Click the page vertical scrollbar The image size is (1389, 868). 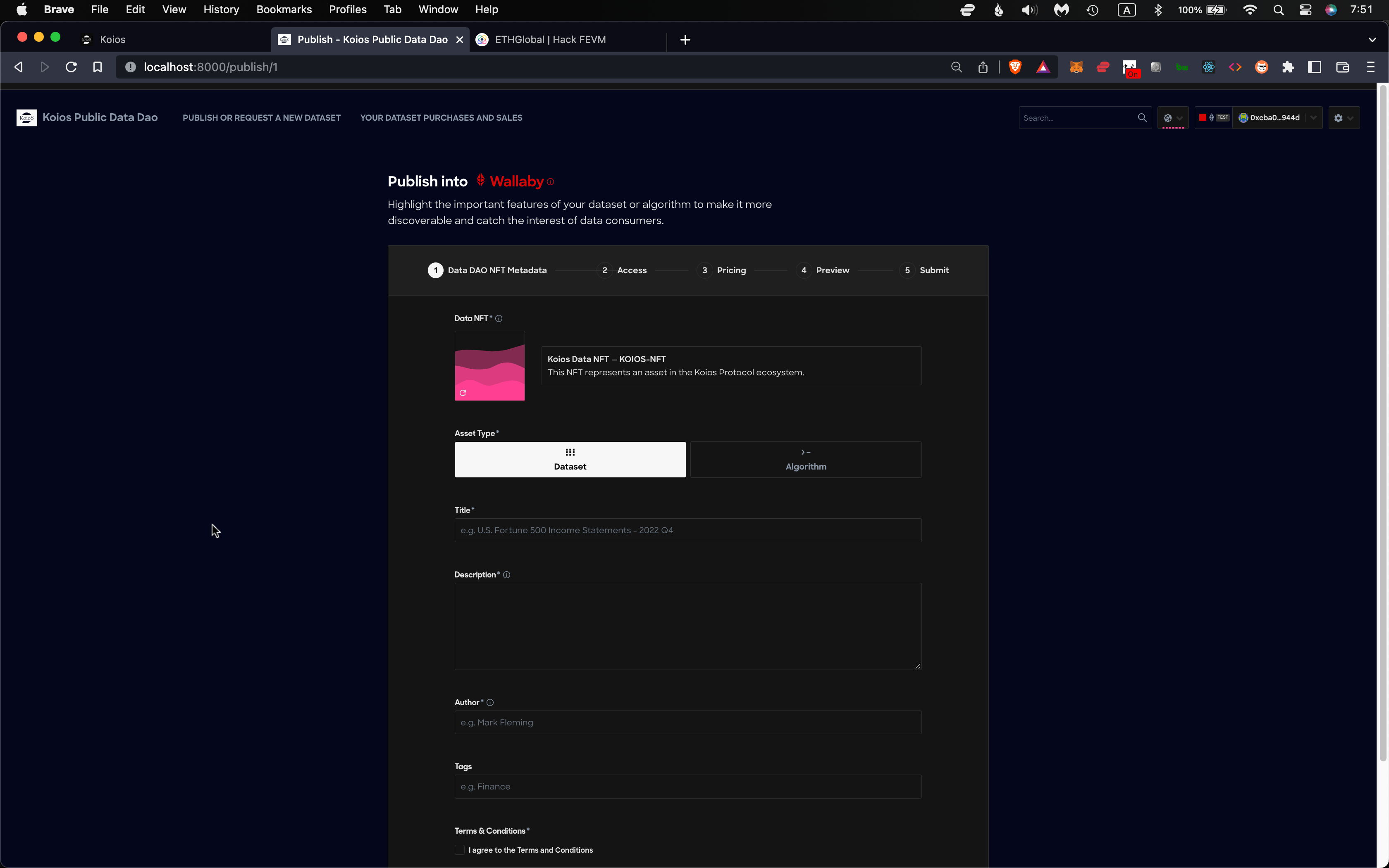(x=1383, y=424)
